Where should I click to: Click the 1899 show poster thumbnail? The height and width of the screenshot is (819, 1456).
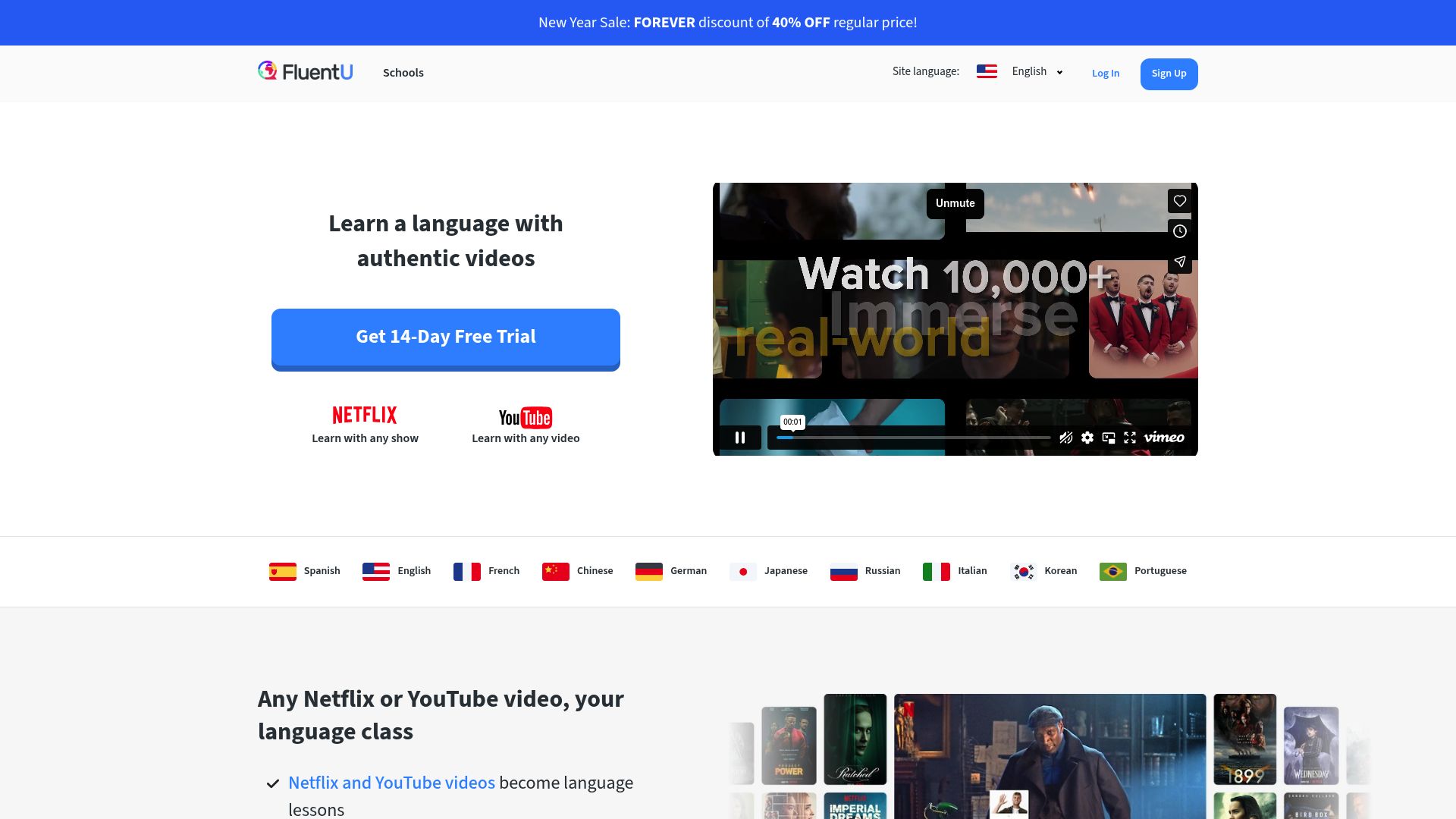pos(1244,739)
